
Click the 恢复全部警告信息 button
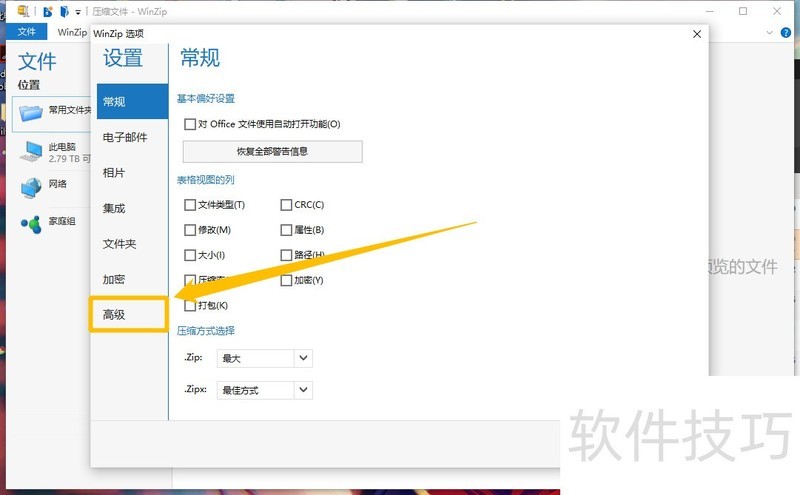(272, 152)
